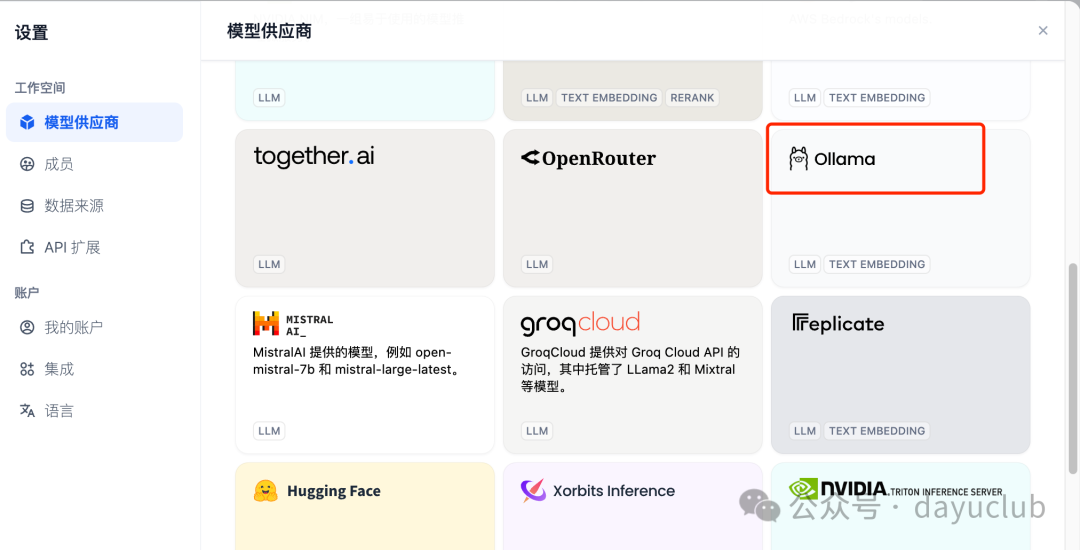Click the RERANK tag in top row
This screenshot has width=1080, height=550.
click(692, 98)
